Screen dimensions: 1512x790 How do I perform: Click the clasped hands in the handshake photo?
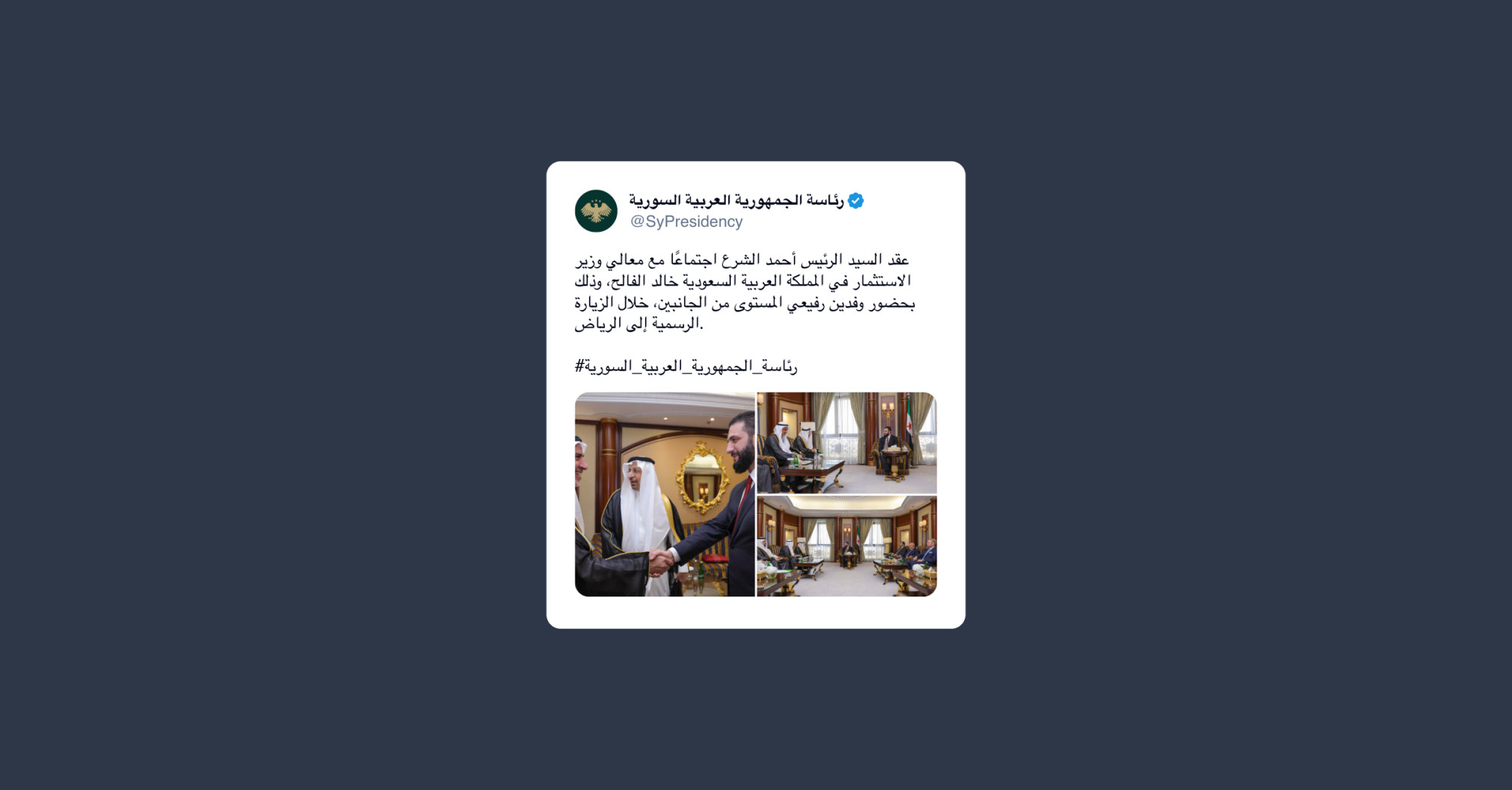(x=661, y=562)
